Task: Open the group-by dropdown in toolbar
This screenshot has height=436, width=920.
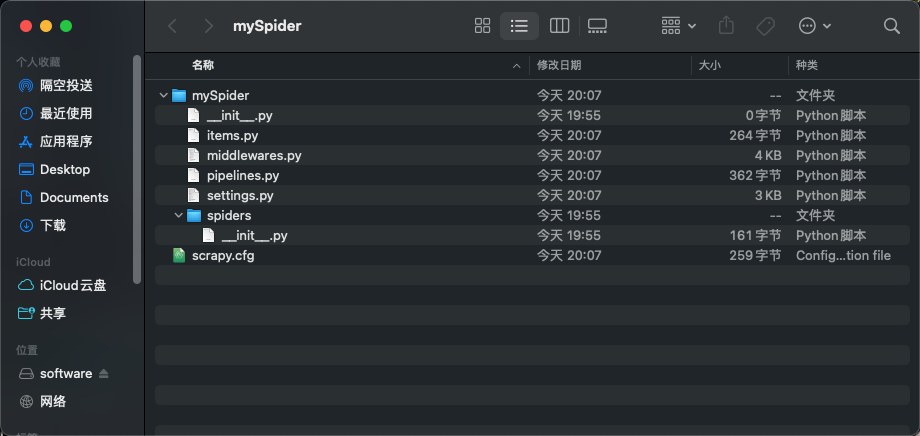Action: [679, 26]
